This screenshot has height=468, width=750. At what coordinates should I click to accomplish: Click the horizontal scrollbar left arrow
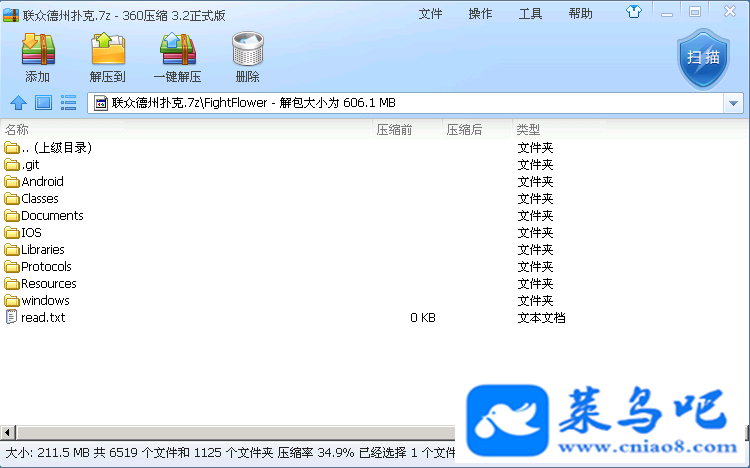point(8,433)
